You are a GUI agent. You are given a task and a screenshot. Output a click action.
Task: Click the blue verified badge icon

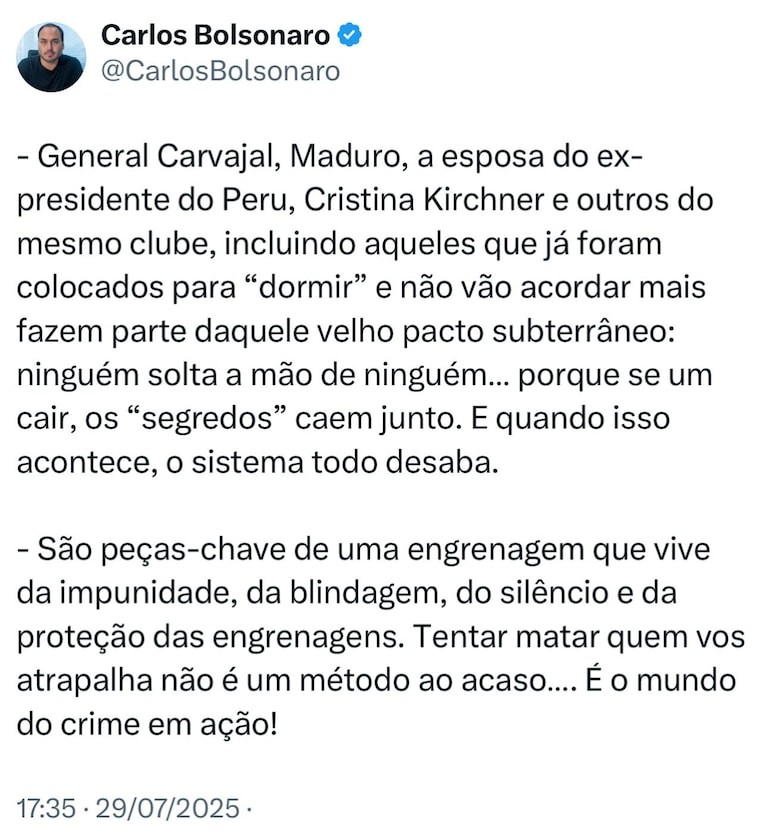click(x=349, y=35)
